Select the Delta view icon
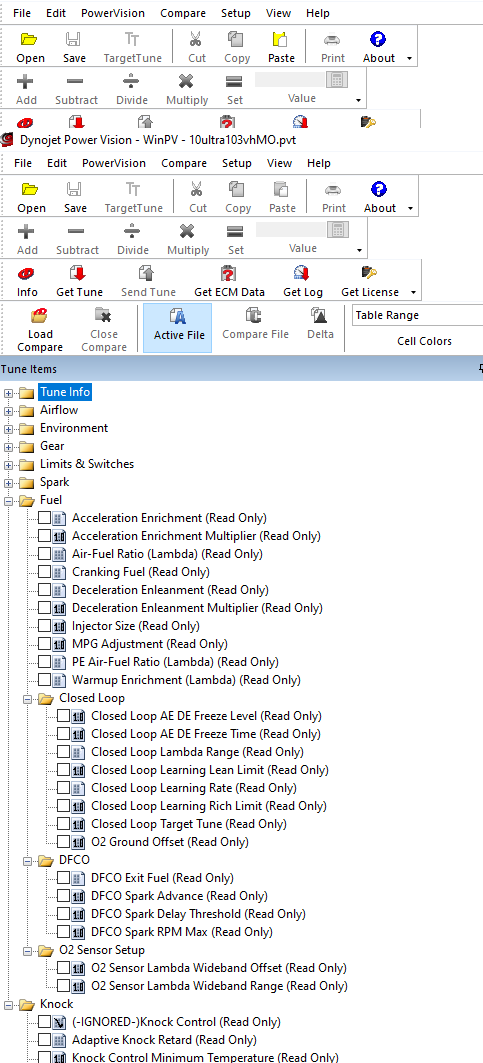This screenshot has height=1063, width=483. (x=320, y=315)
